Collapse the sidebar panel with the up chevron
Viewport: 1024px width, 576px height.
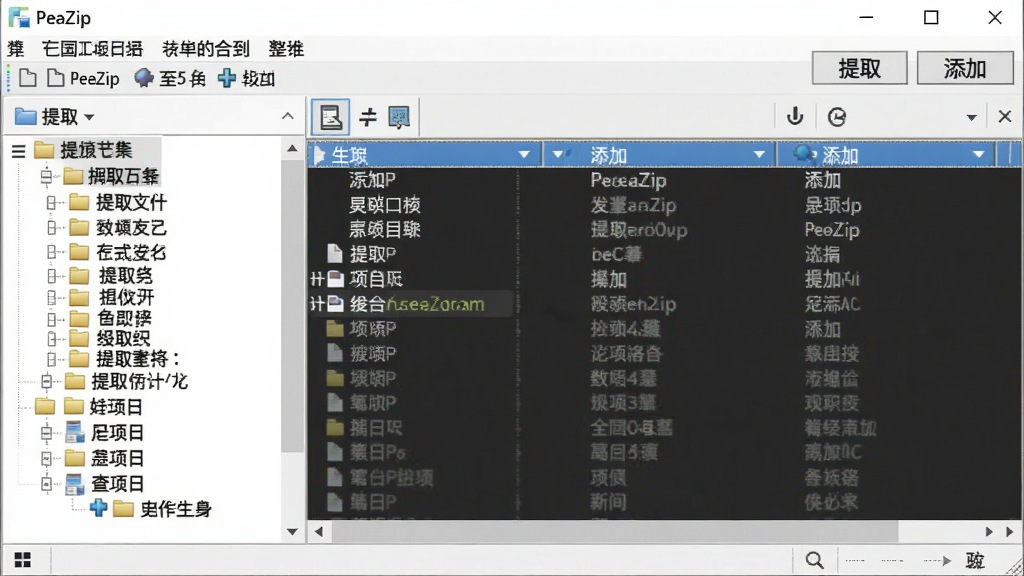pos(287,116)
